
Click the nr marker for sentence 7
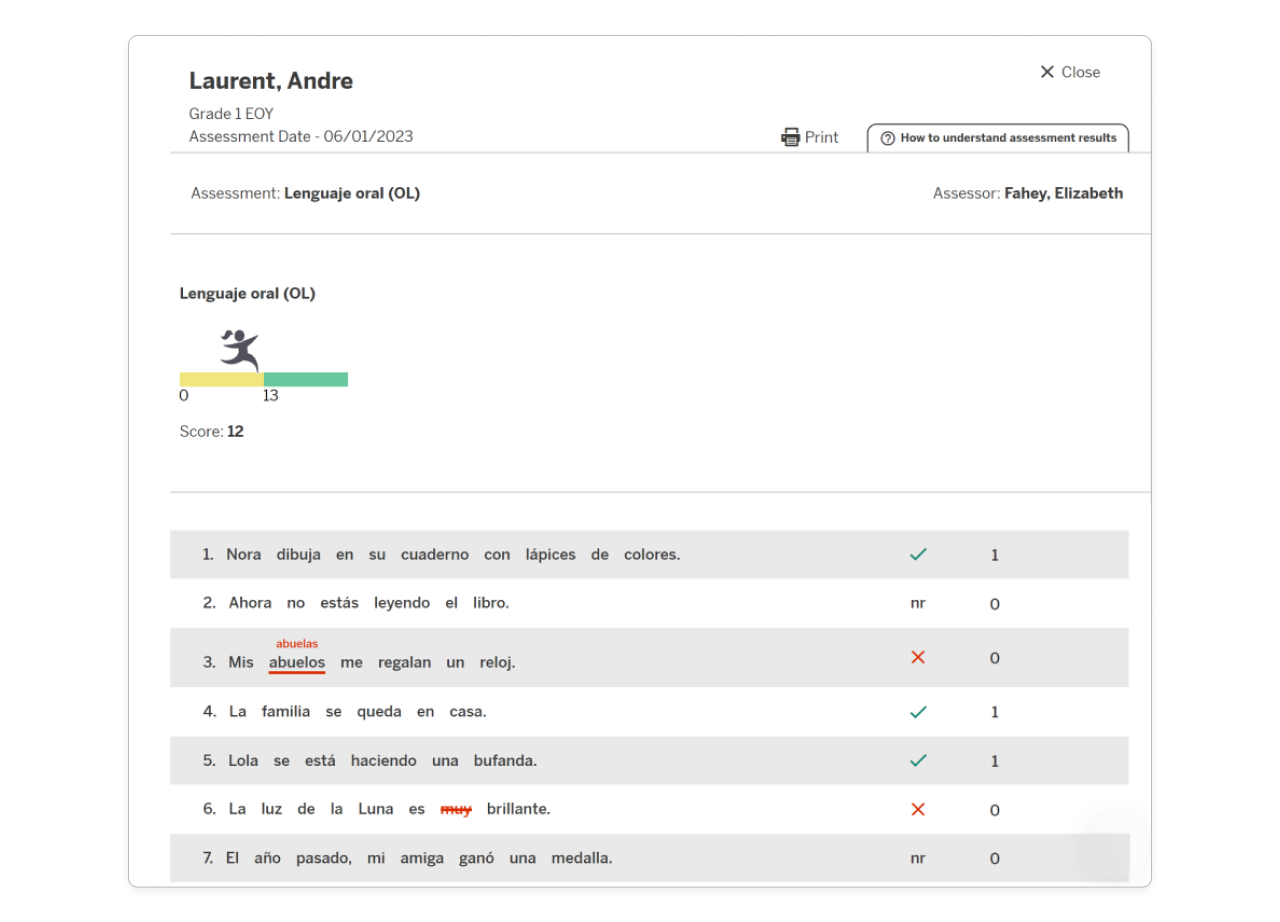coord(918,858)
